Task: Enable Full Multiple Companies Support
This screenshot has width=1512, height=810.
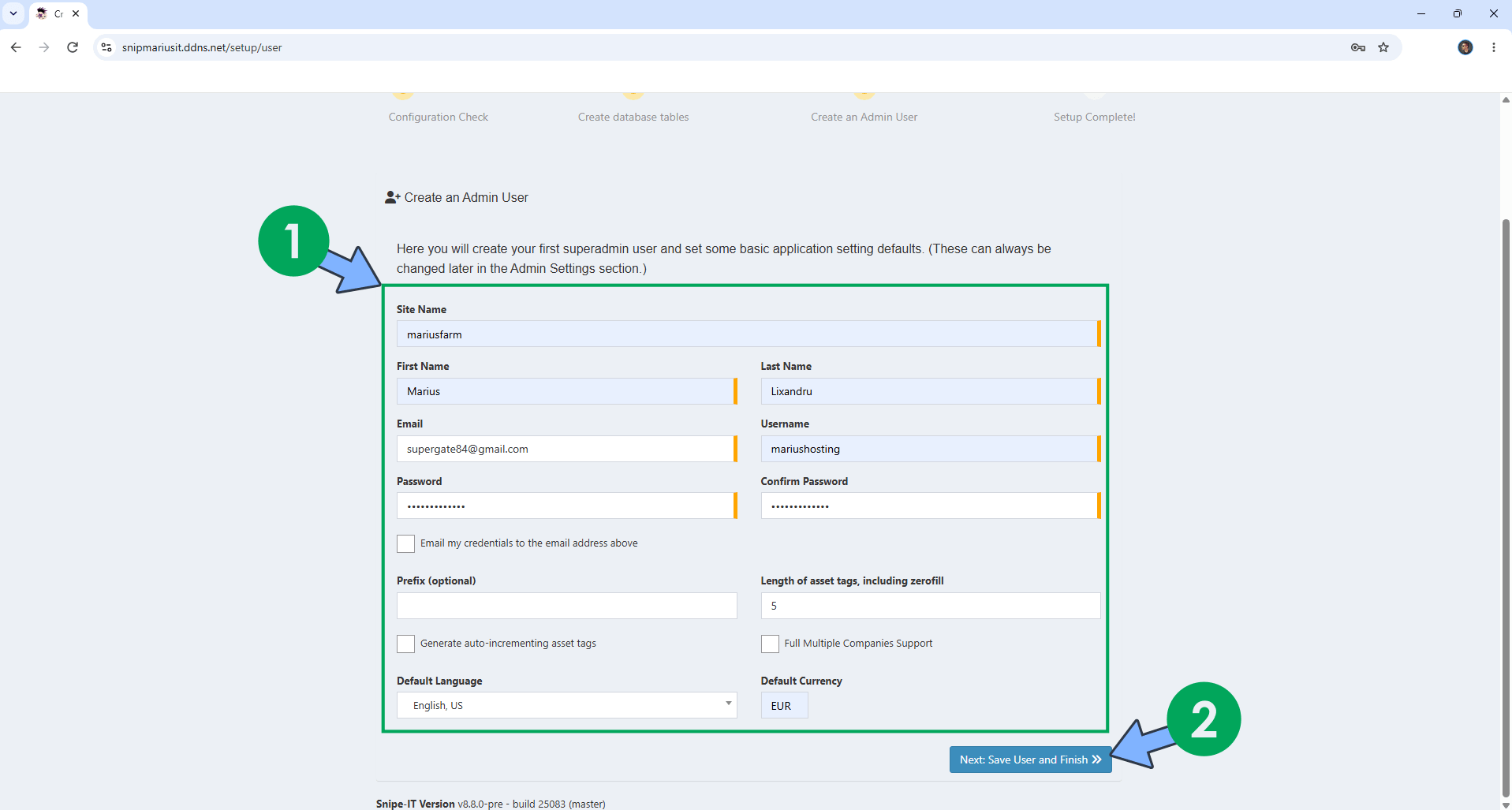Action: pyautogui.click(x=770, y=644)
